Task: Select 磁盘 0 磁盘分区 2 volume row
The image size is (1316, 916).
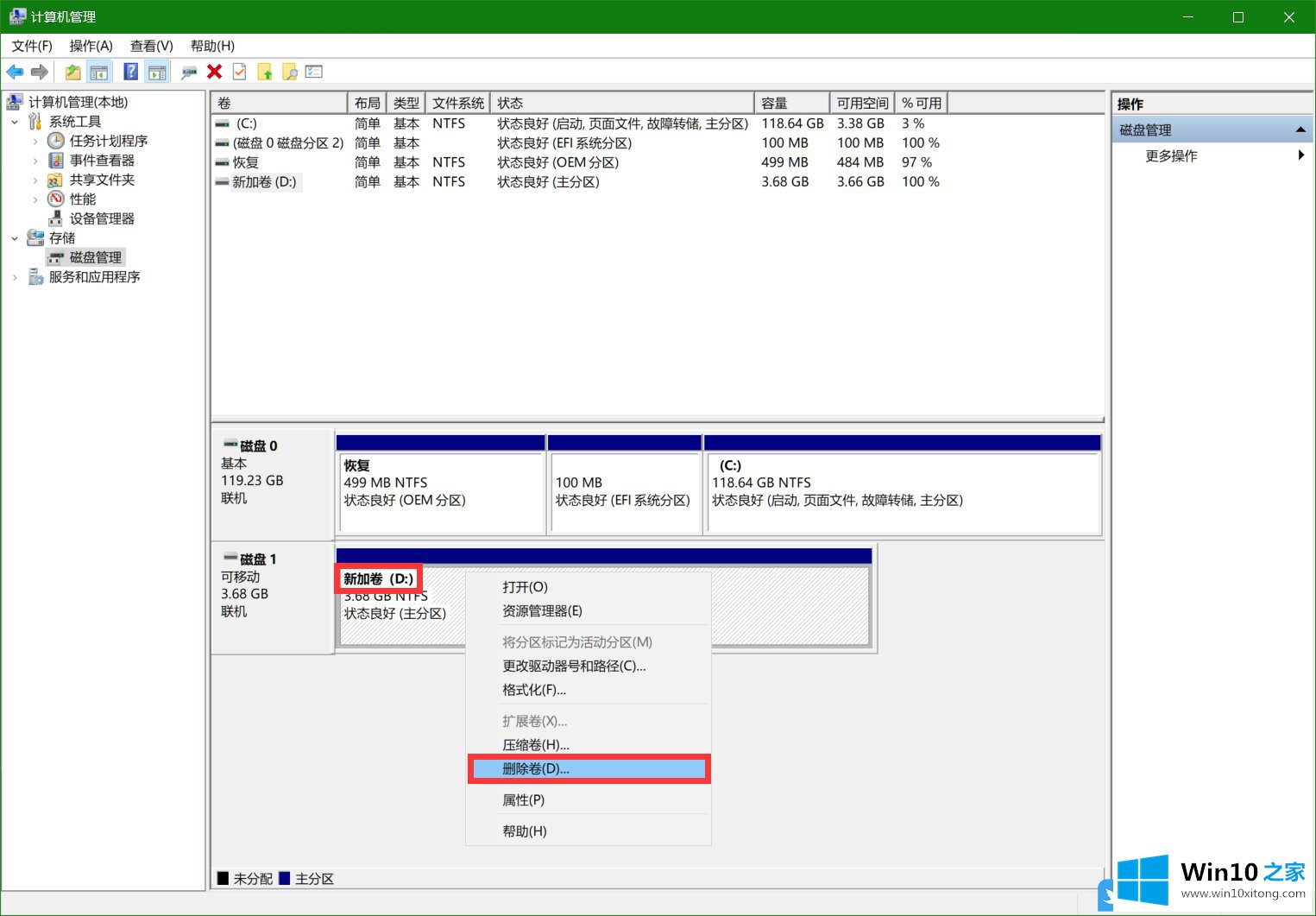Action: (578, 143)
